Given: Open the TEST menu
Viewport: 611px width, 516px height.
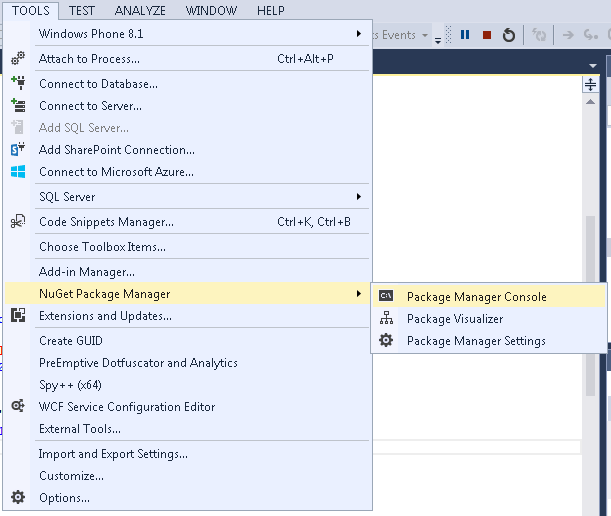Looking at the screenshot, I should 81,11.
